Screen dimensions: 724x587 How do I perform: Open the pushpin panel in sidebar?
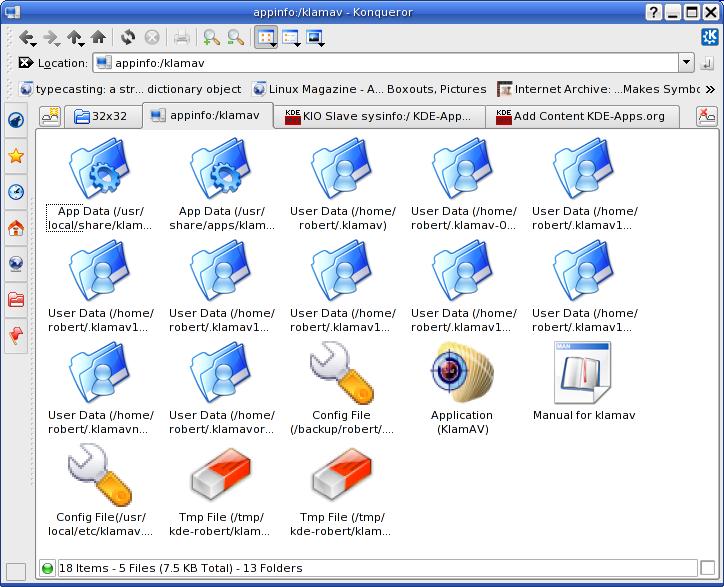16,336
